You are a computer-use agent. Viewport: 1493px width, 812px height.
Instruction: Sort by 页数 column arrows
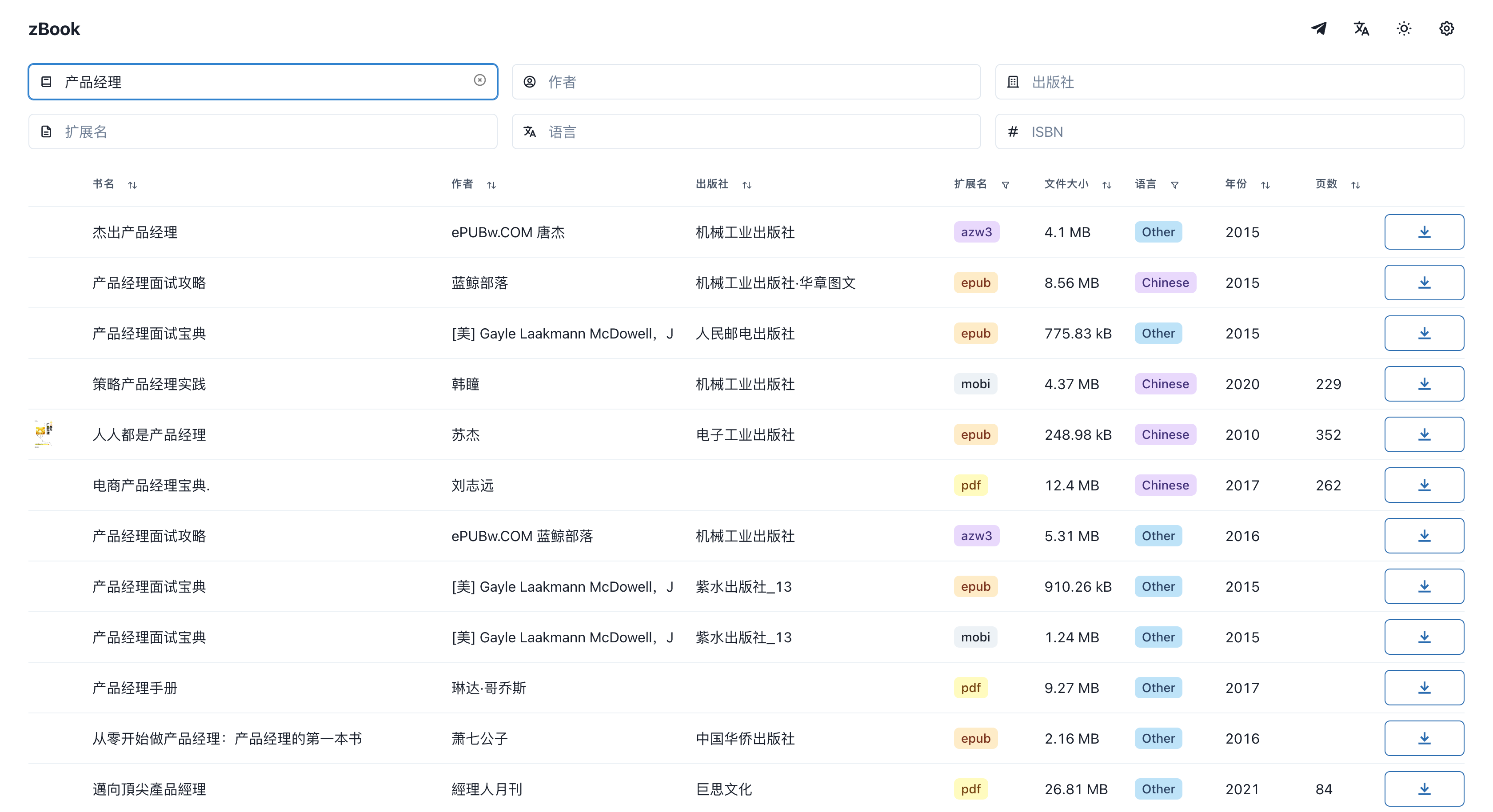1356,185
